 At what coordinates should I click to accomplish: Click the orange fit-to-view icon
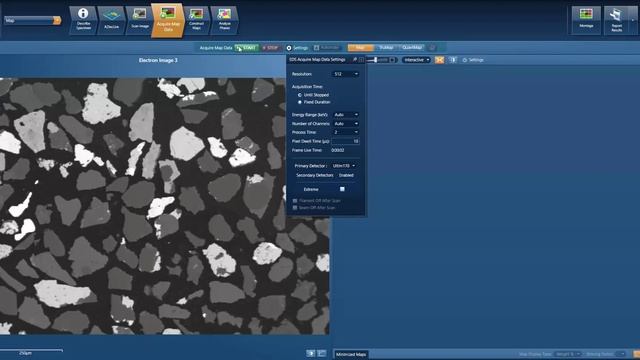click(439, 60)
